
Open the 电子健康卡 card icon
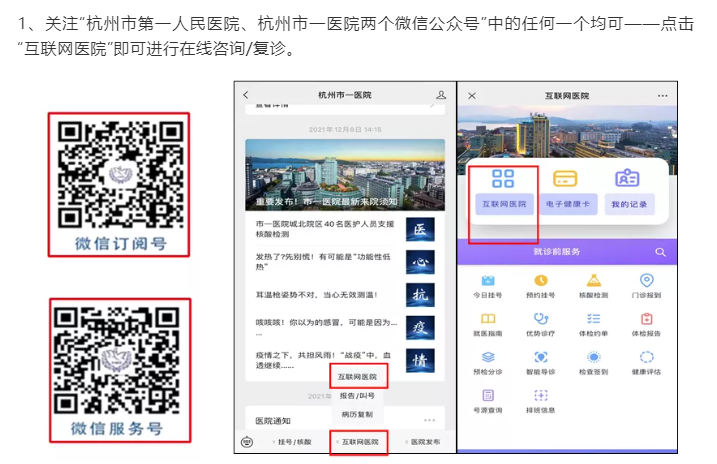(x=565, y=180)
